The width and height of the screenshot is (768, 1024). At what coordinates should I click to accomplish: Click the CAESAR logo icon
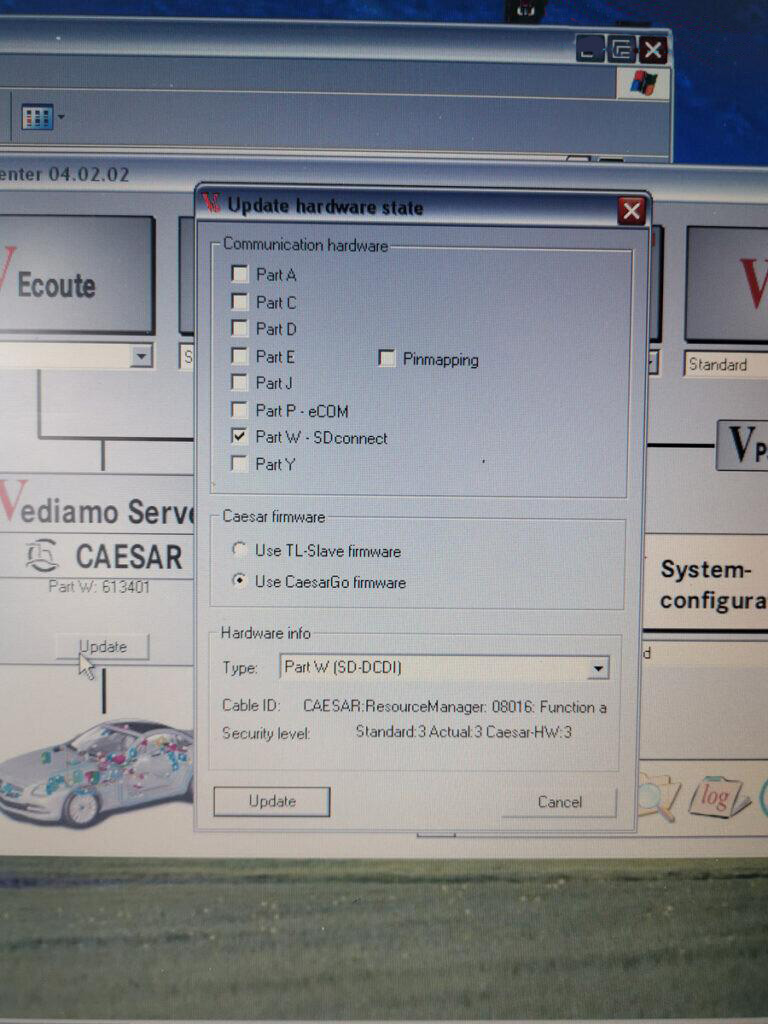[x=43, y=556]
